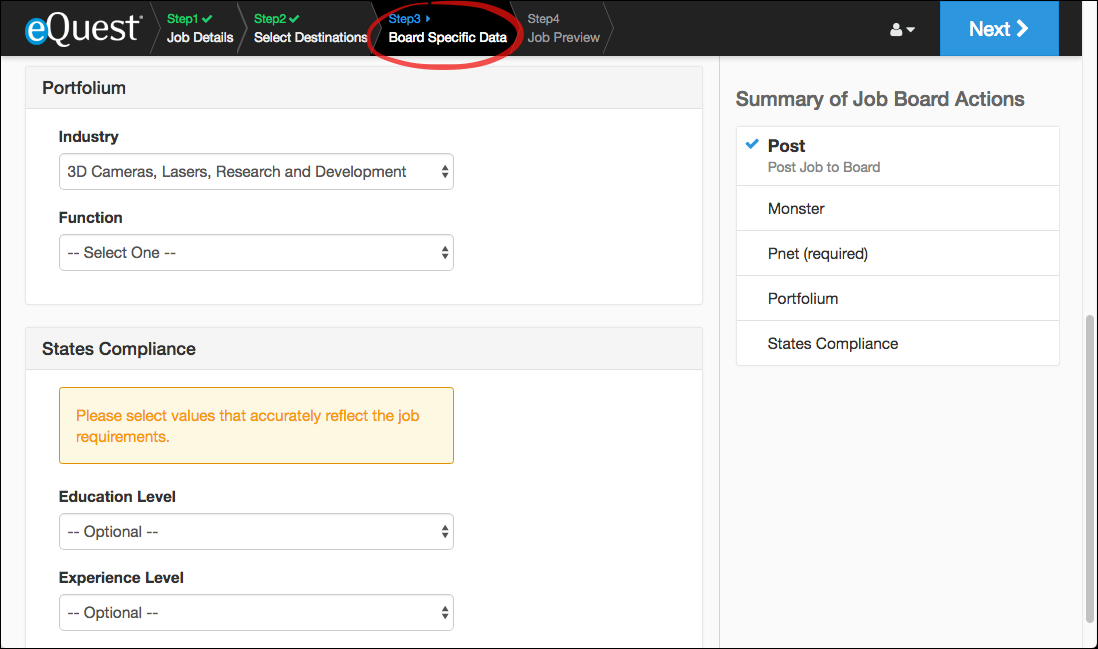This screenshot has width=1098, height=649.
Task: Click the blue arrow beside Step3
Action: pyautogui.click(x=428, y=18)
